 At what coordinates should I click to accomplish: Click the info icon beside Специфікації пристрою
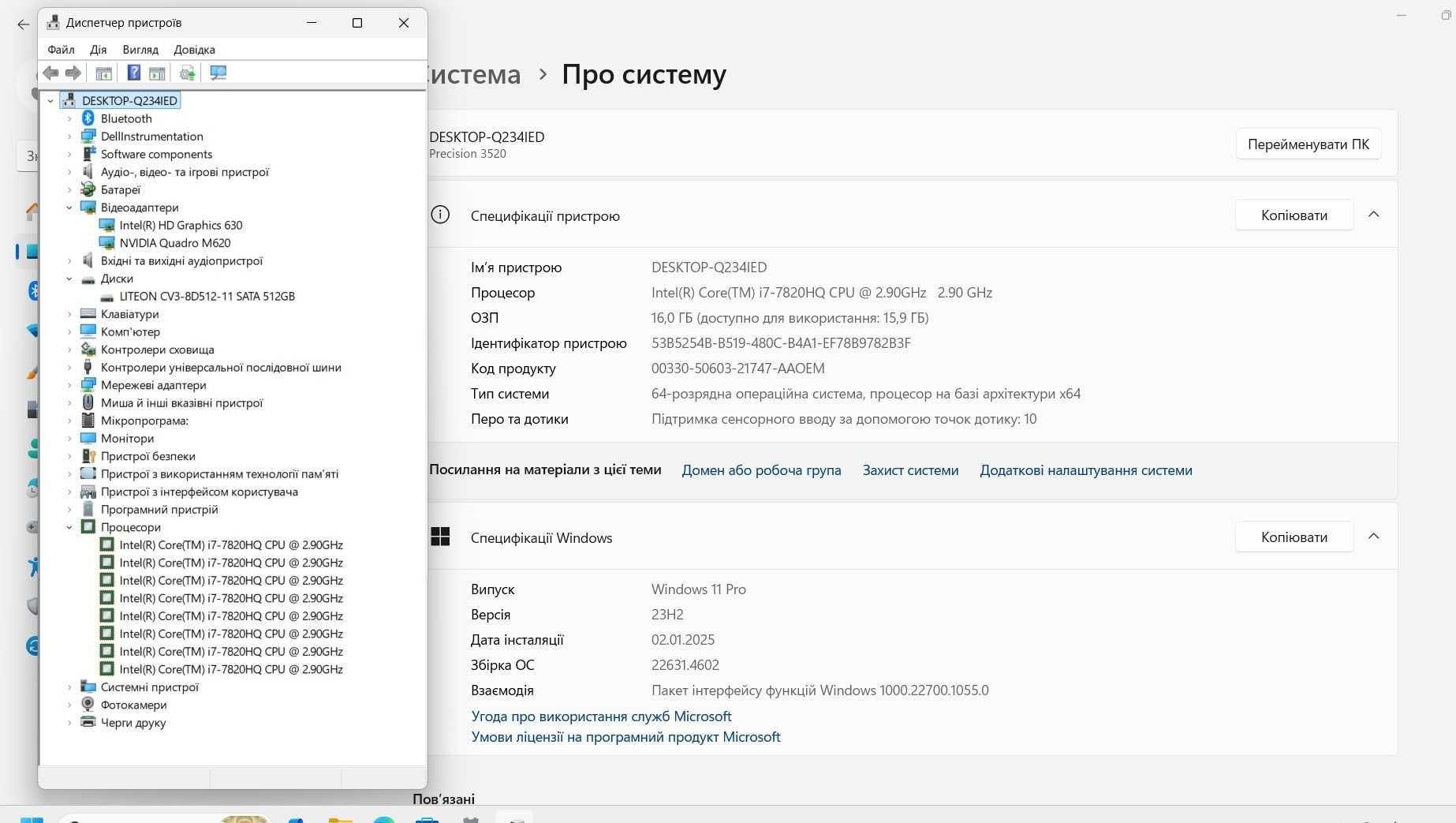tap(440, 215)
